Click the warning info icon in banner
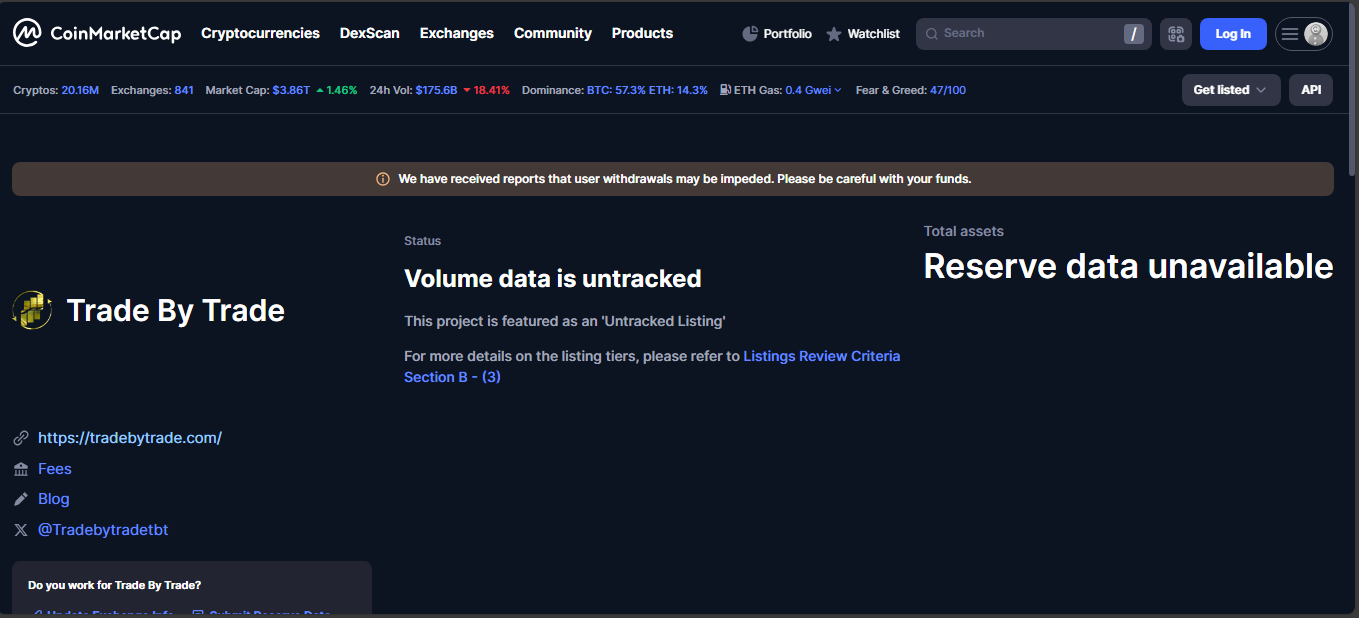Viewport: 1359px width, 618px height. pyautogui.click(x=383, y=179)
